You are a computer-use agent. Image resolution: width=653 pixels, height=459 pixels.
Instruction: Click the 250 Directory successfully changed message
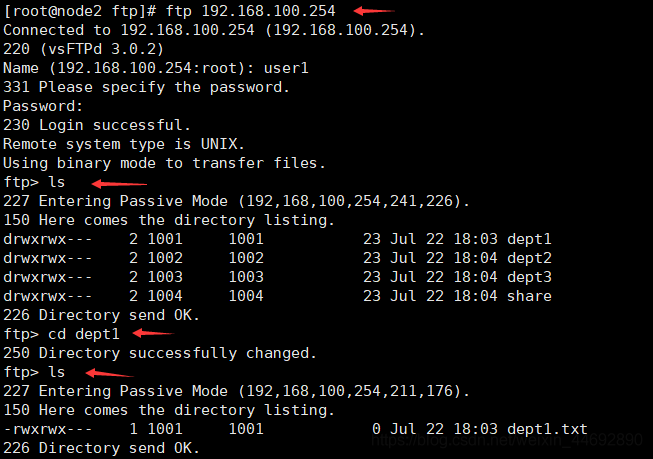(160, 353)
